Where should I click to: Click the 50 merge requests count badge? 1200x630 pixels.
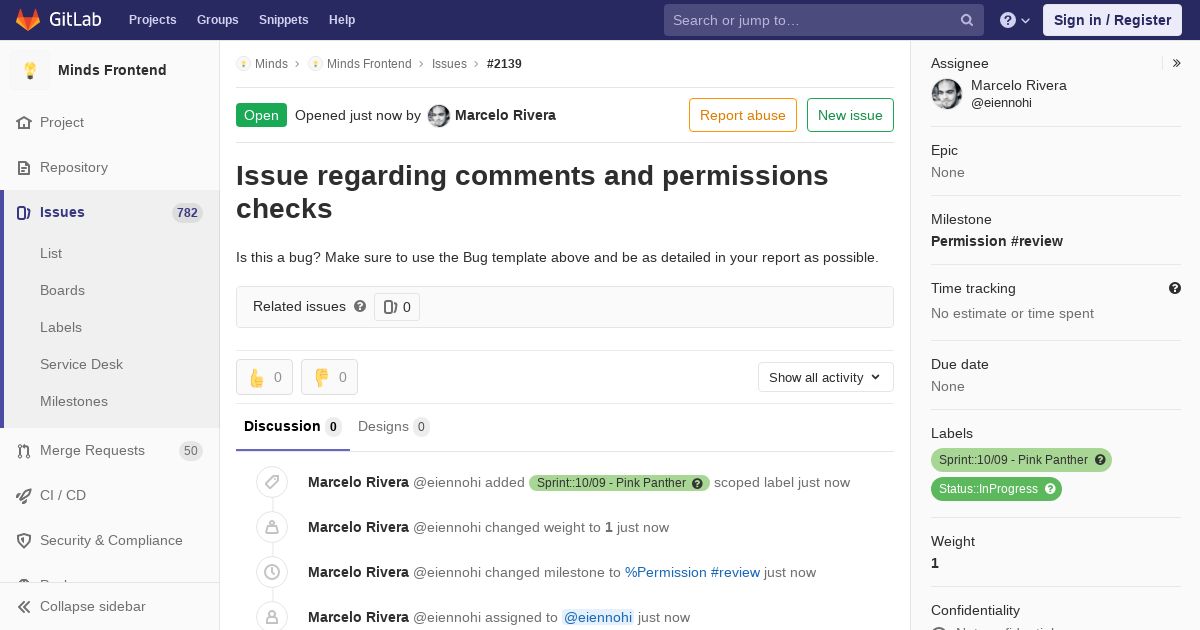pos(190,451)
